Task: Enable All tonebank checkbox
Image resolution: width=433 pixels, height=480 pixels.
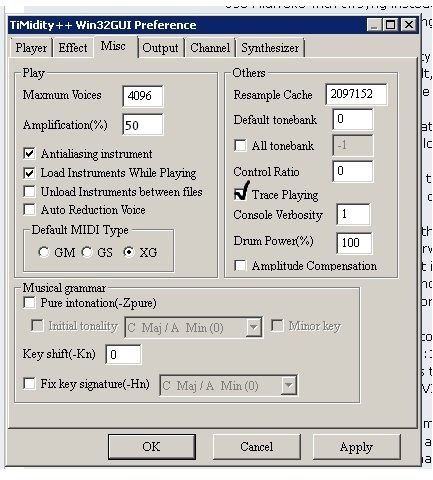Action: pyautogui.click(x=240, y=145)
